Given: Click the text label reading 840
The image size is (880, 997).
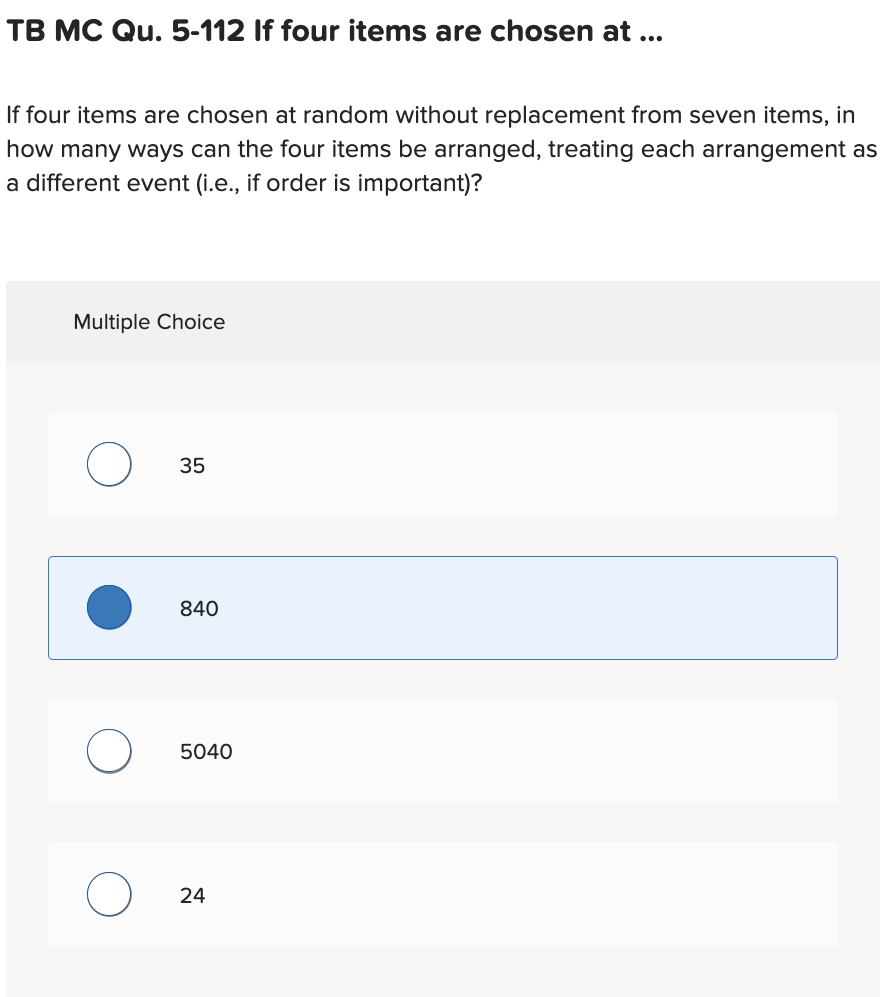Looking at the screenshot, I should [196, 608].
